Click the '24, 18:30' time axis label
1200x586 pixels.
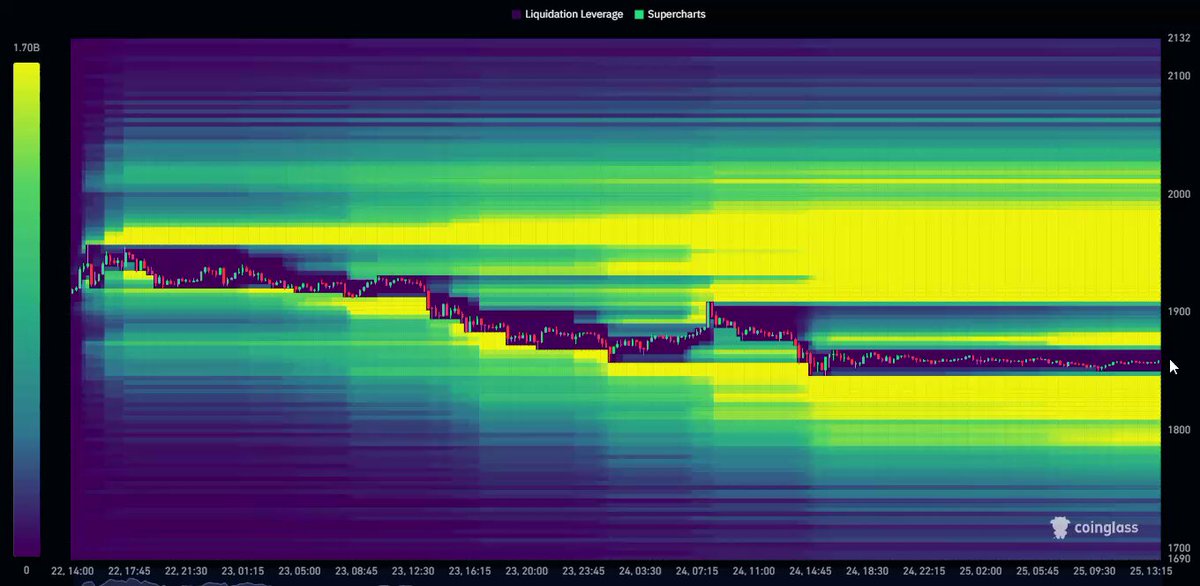coord(869,571)
